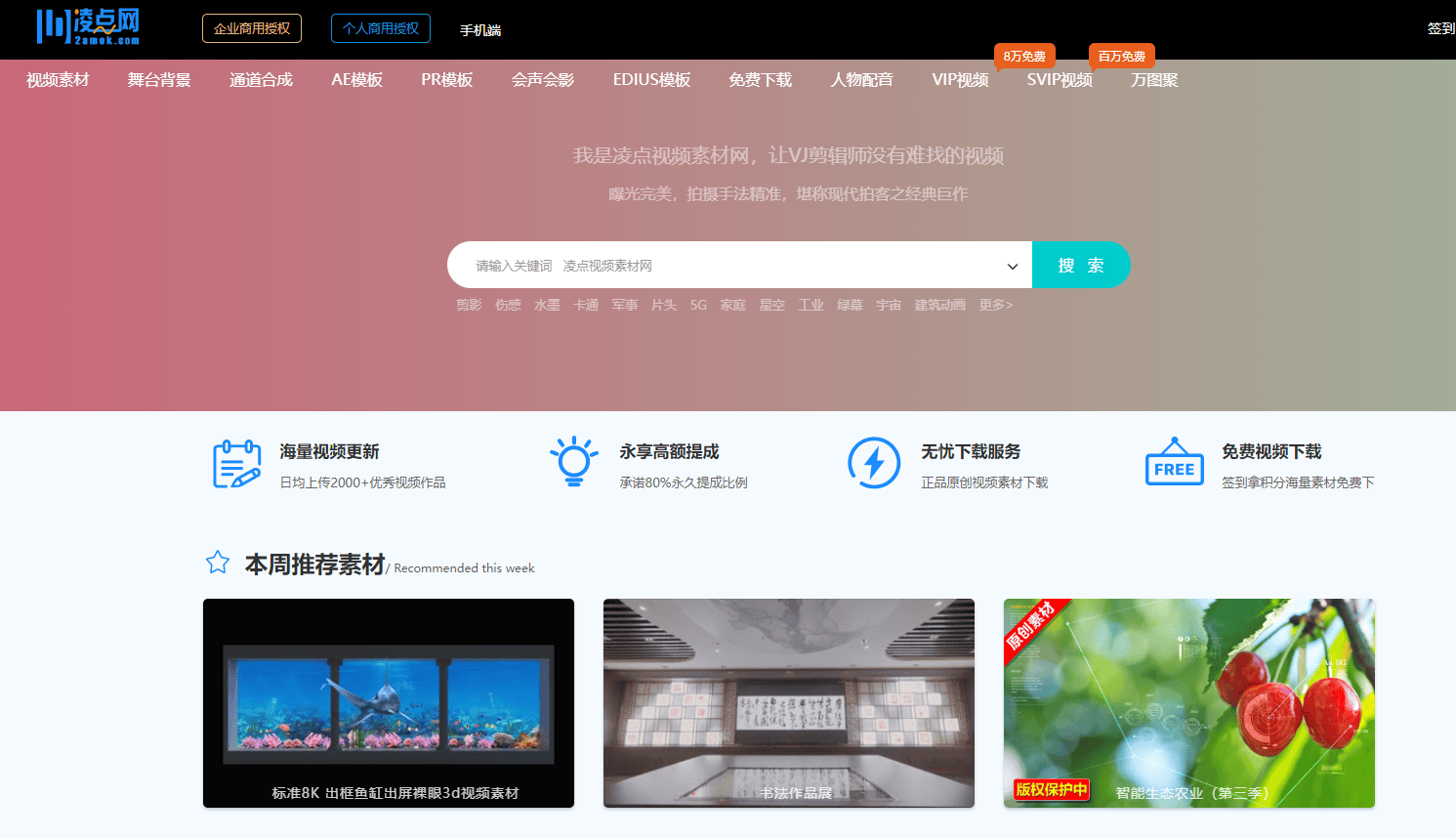Select the 建筑动画 hot keyword
The width and height of the screenshot is (1456, 838).
click(x=940, y=305)
